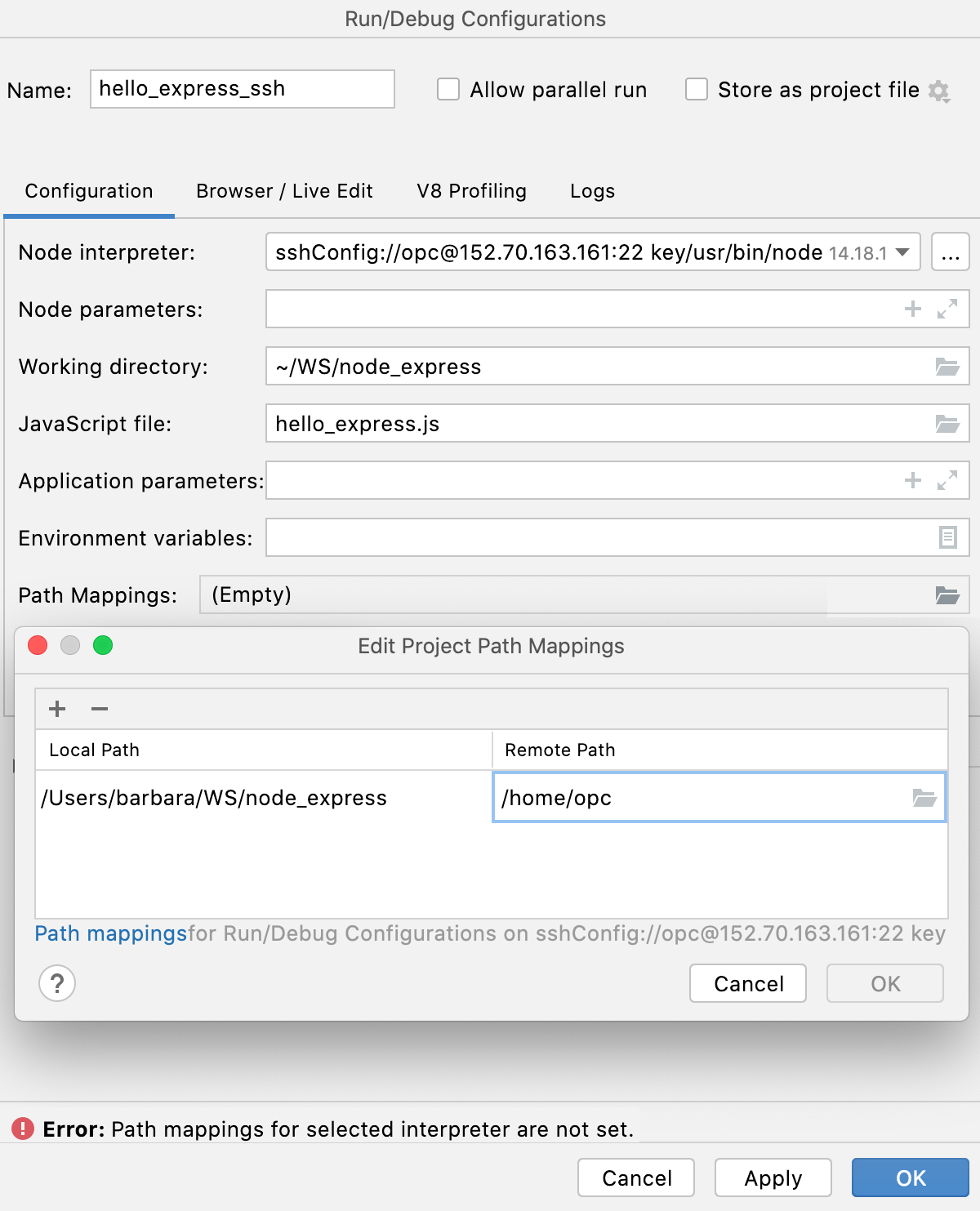Browse for the JavaScript file
Viewport: 980px width, 1211px height.
[x=947, y=424]
